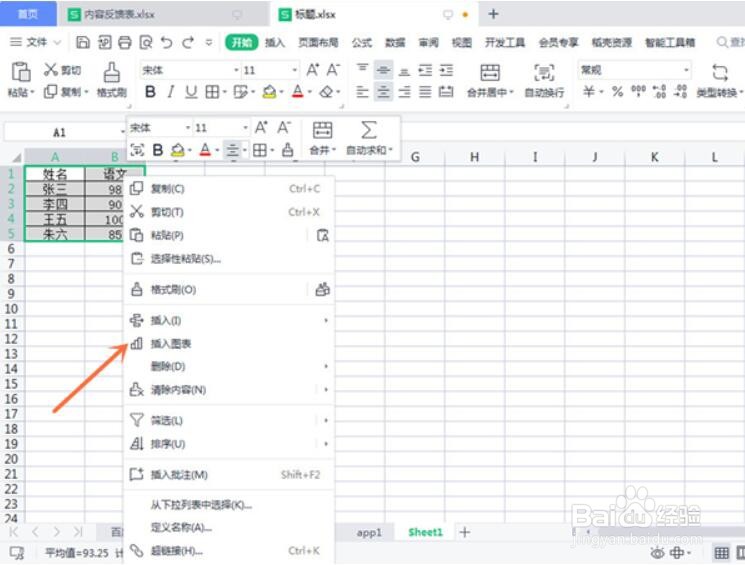Viewport: 745px width, 565px height.
Task: Click the Save icon in quick access bar
Action: click(x=83, y=42)
